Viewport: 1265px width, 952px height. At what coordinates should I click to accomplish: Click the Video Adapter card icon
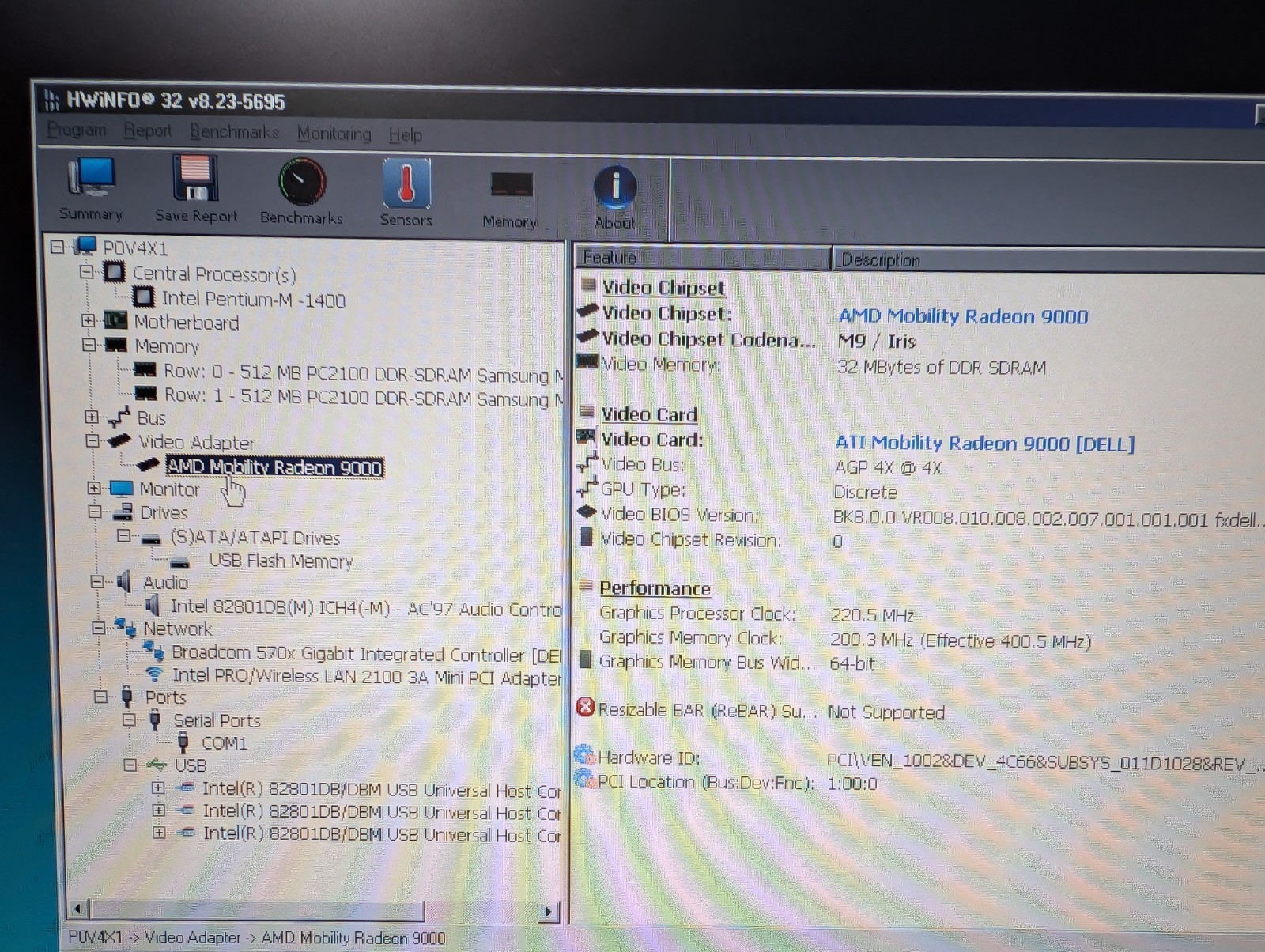click(119, 440)
